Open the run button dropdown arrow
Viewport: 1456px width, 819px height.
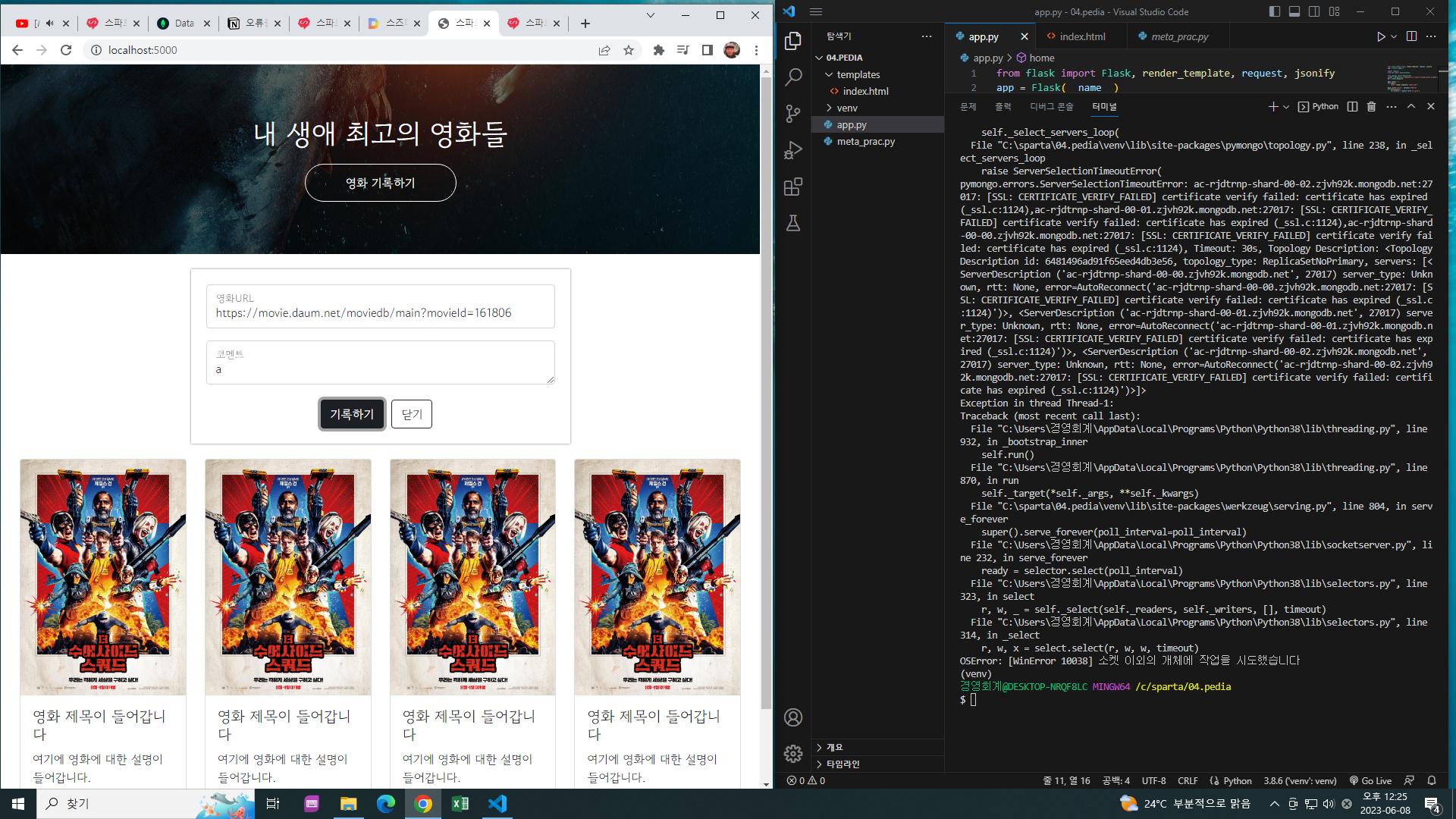pyautogui.click(x=1394, y=36)
